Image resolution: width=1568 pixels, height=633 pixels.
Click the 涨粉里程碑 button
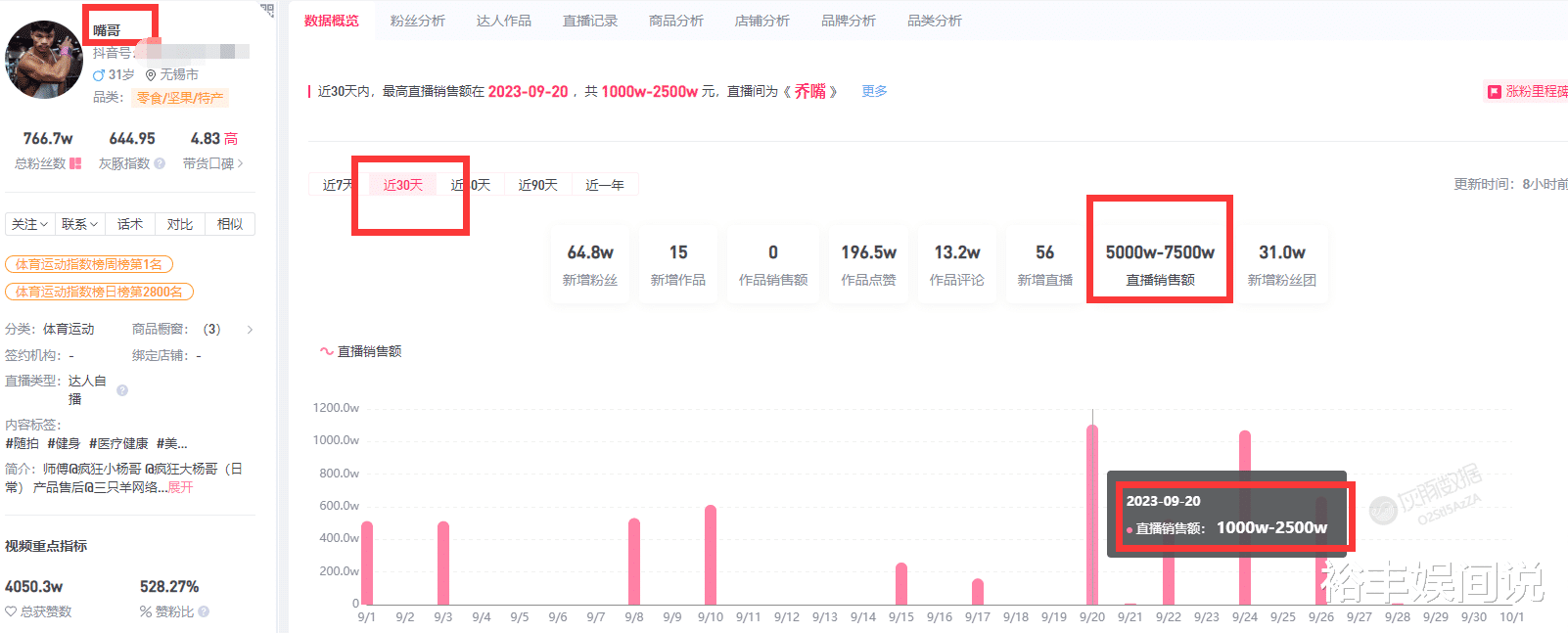pos(1526,91)
